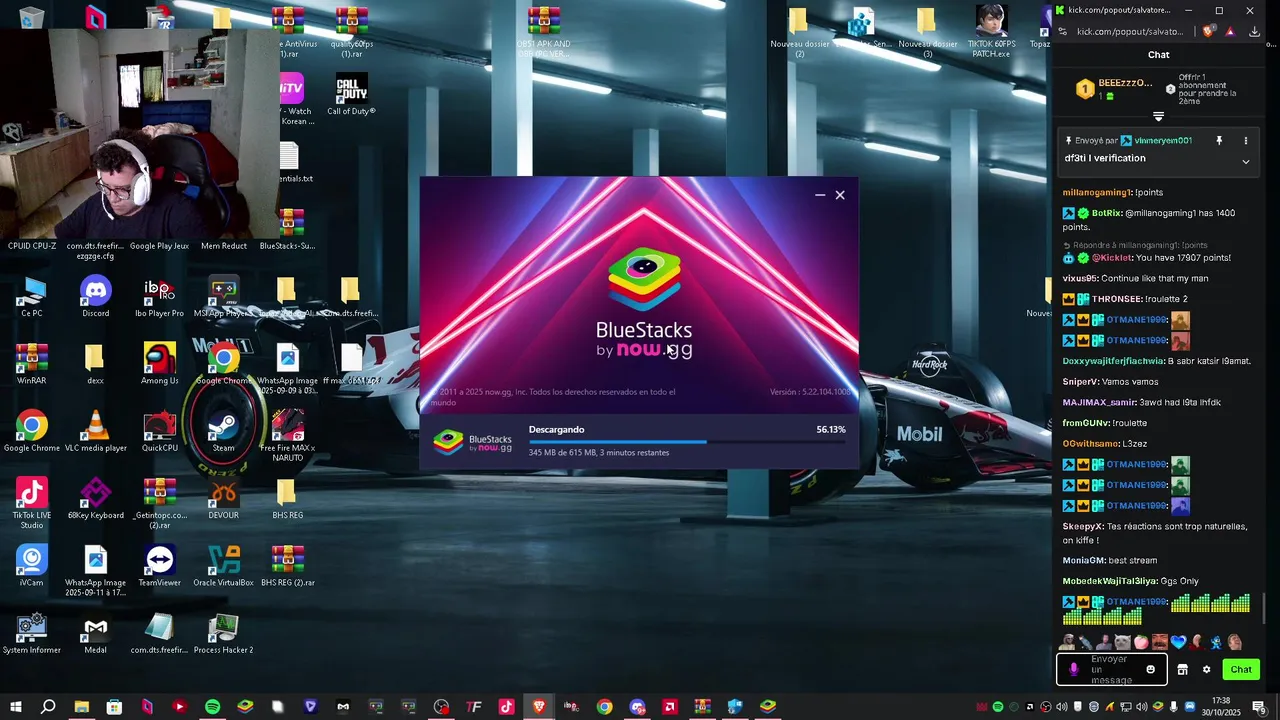Click the blue heart quick emote
Viewport: 1280px width, 720px height.
(x=1178, y=642)
